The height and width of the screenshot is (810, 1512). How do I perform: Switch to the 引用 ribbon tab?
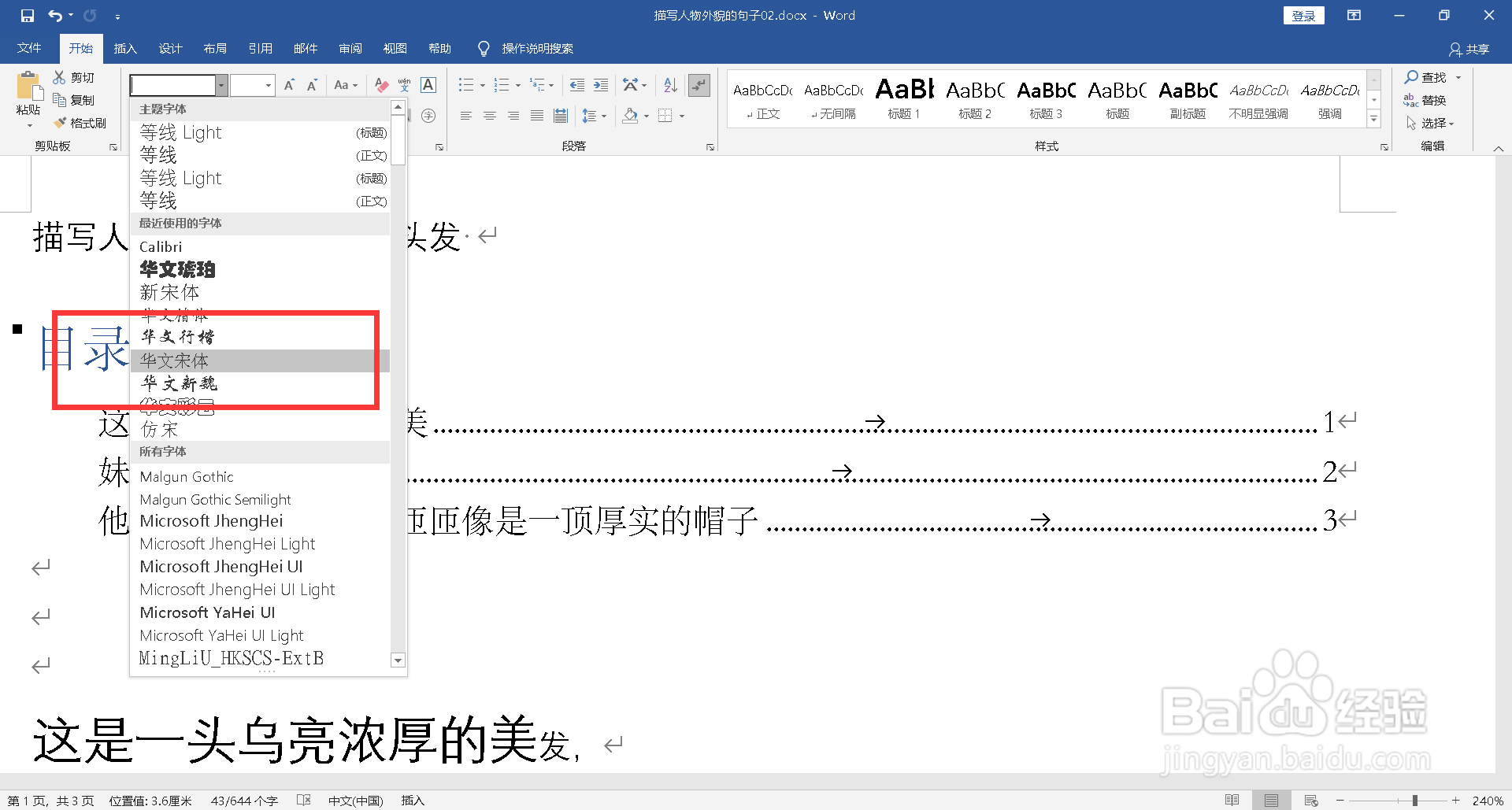pyautogui.click(x=260, y=49)
